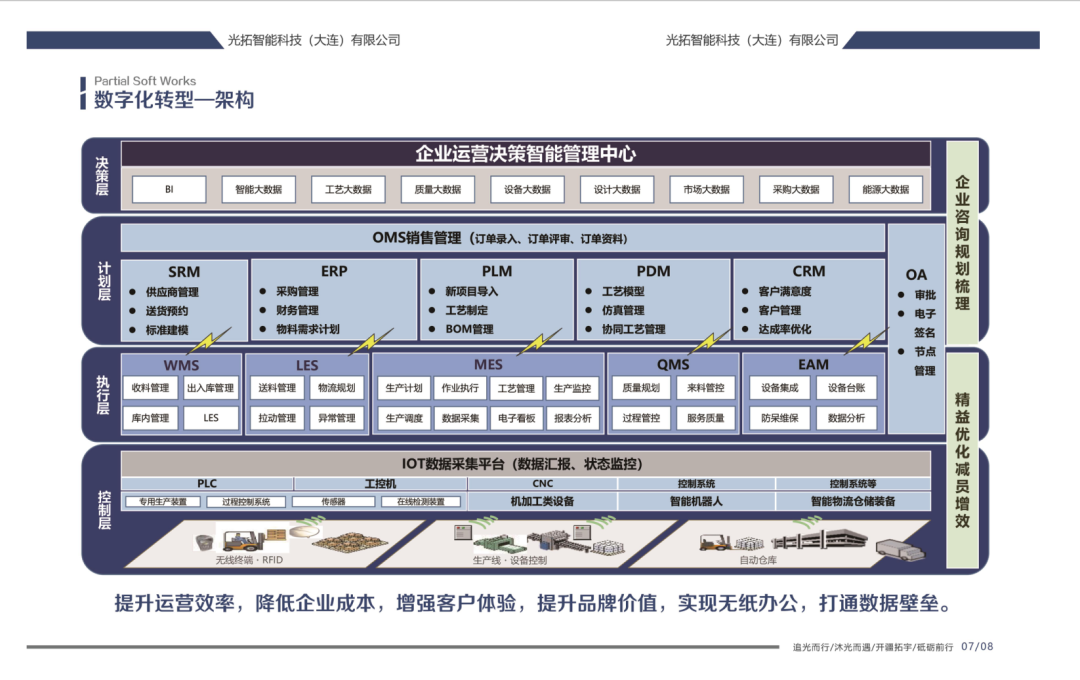
Task: Click the OA column heading
Action: tap(916, 275)
